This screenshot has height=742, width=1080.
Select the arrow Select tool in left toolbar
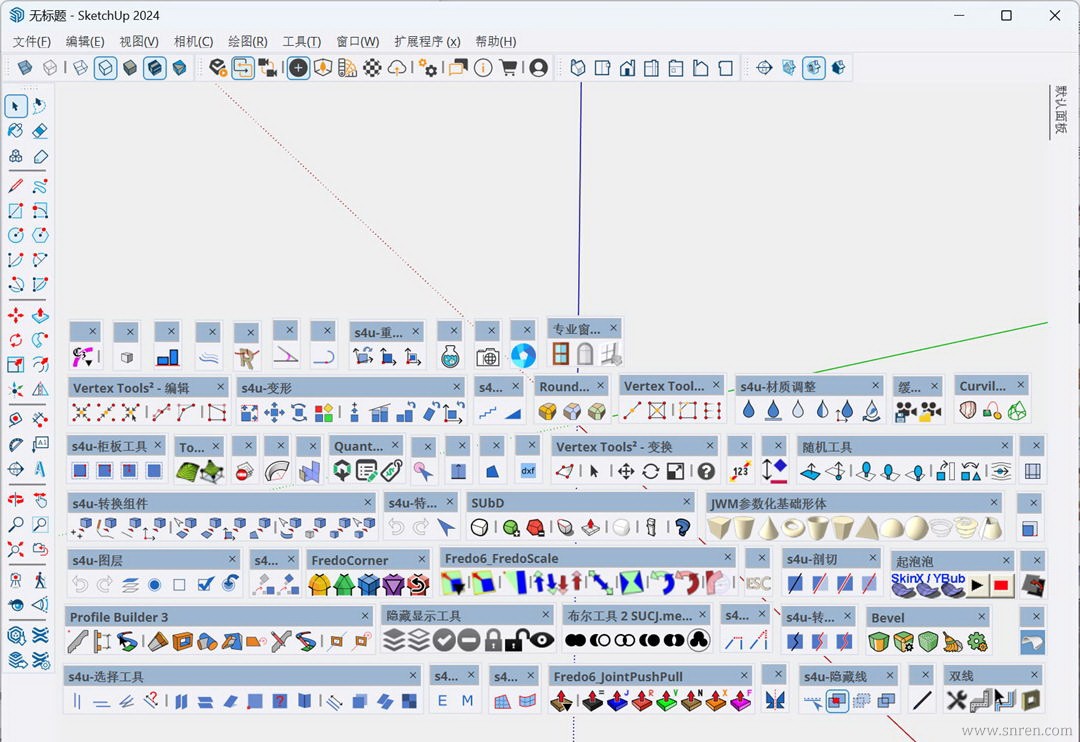coord(16,106)
